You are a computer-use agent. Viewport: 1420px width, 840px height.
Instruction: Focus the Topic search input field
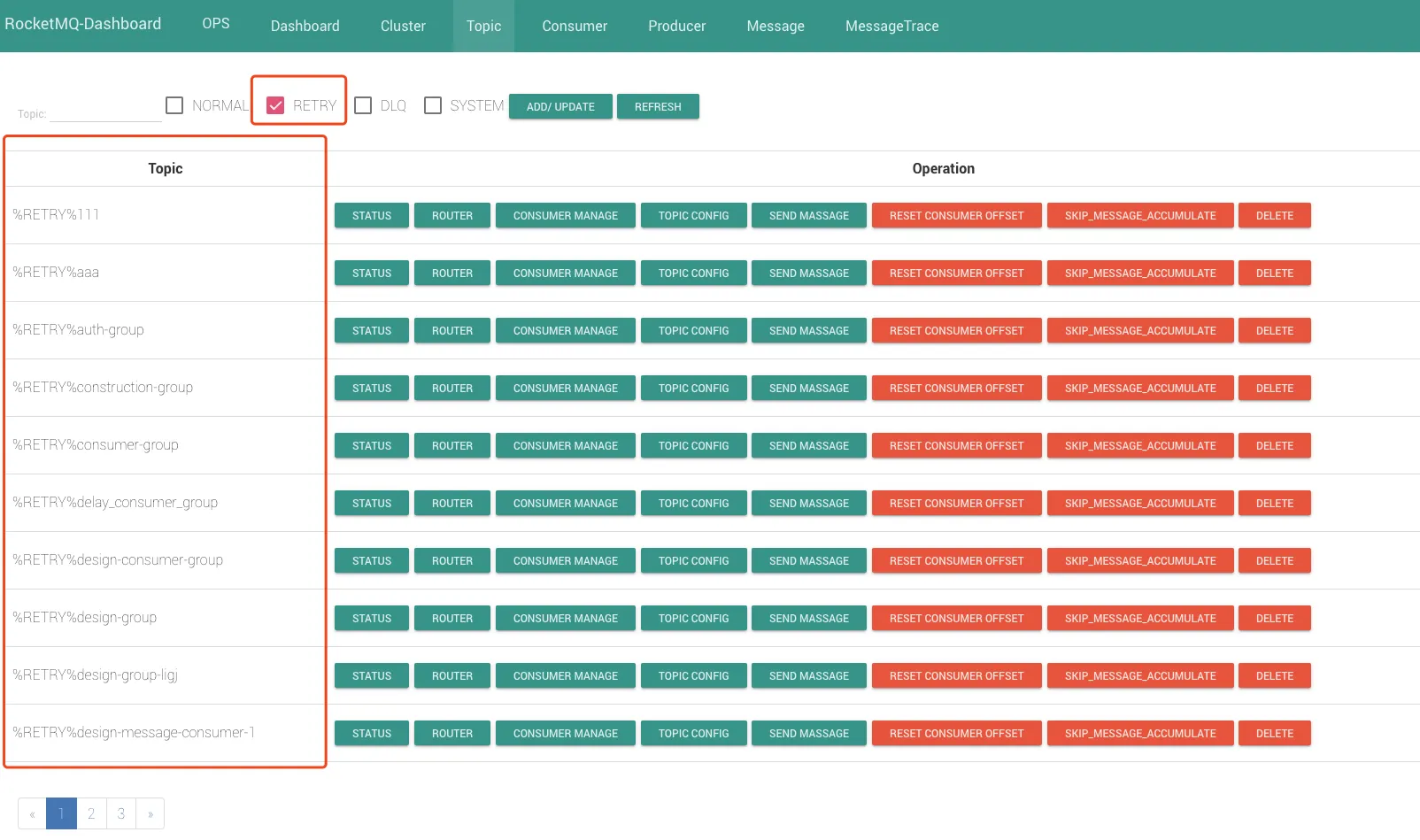click(105, 112)
